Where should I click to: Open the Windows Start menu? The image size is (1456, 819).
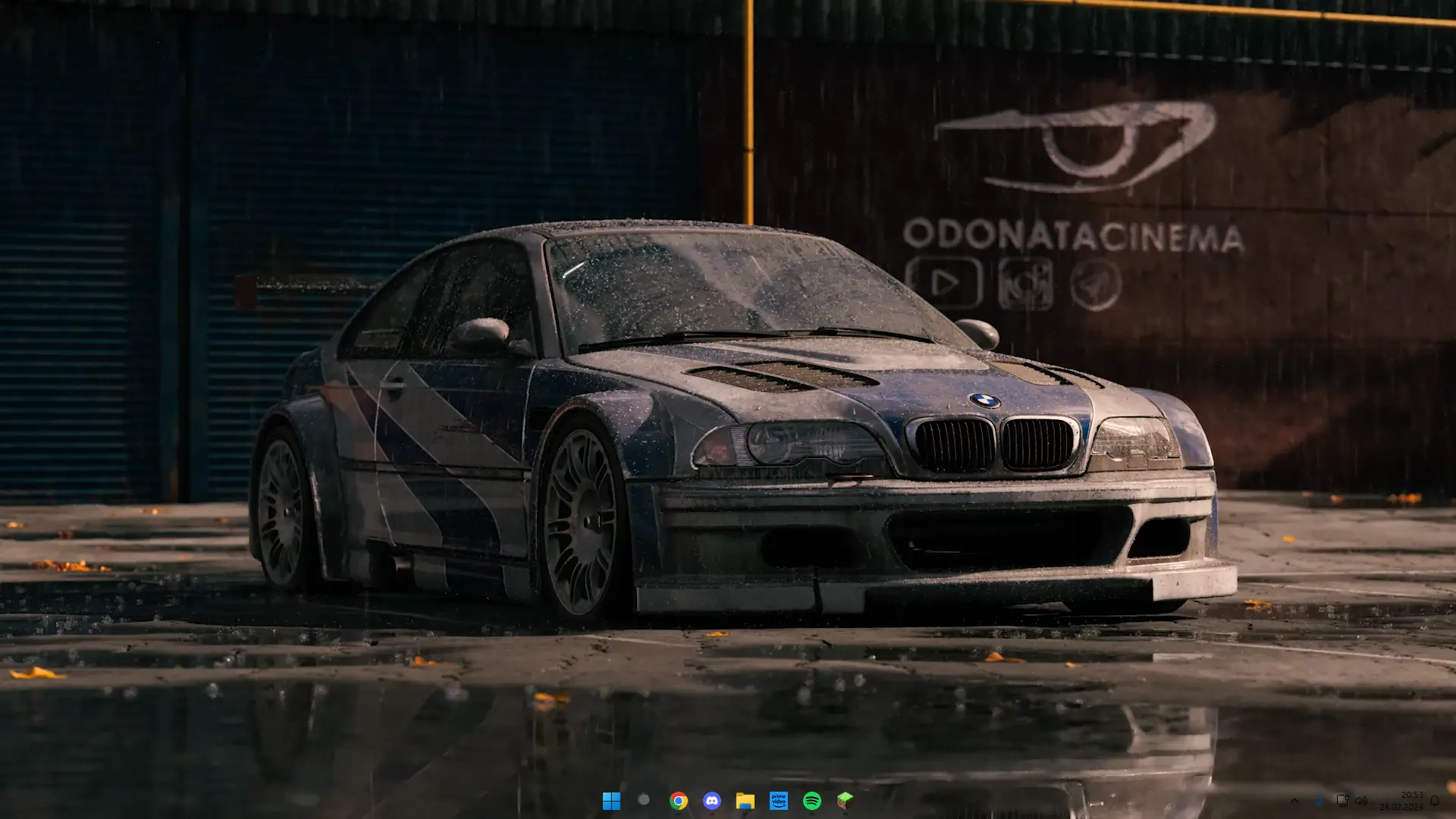(x=611, y=801)
